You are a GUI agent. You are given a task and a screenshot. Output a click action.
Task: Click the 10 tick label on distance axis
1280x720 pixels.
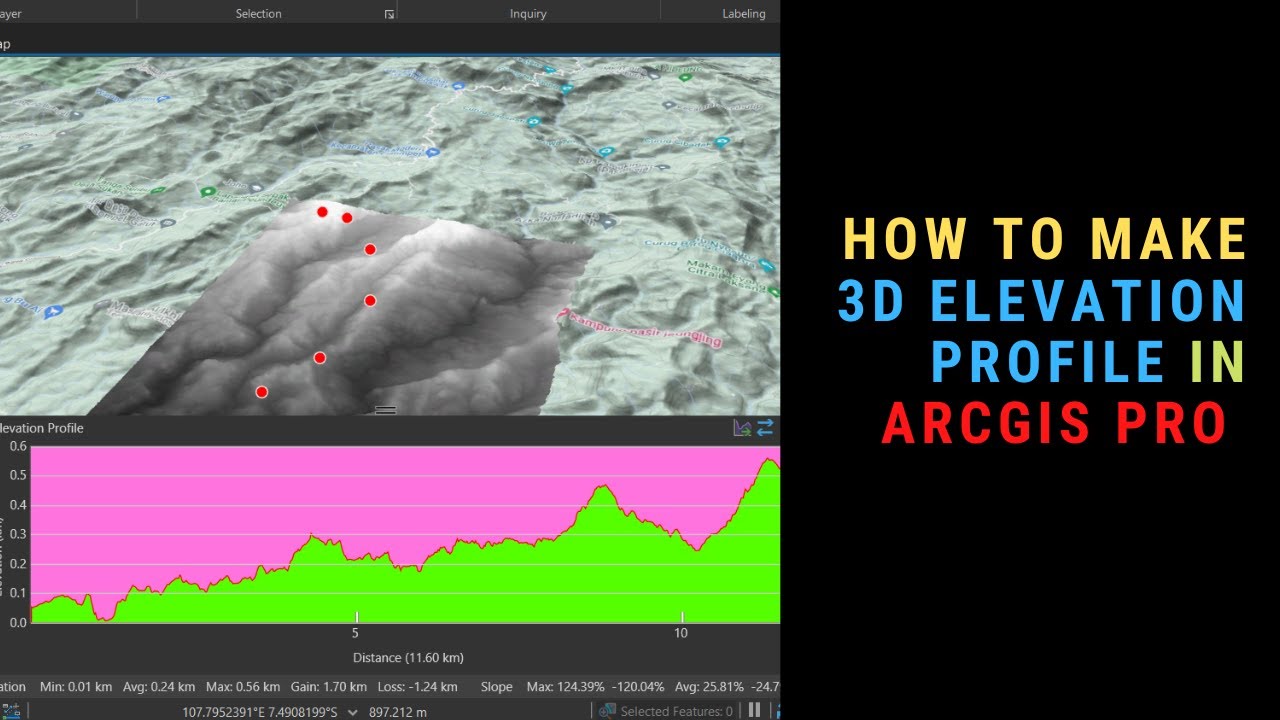click(x=680, y=634)
